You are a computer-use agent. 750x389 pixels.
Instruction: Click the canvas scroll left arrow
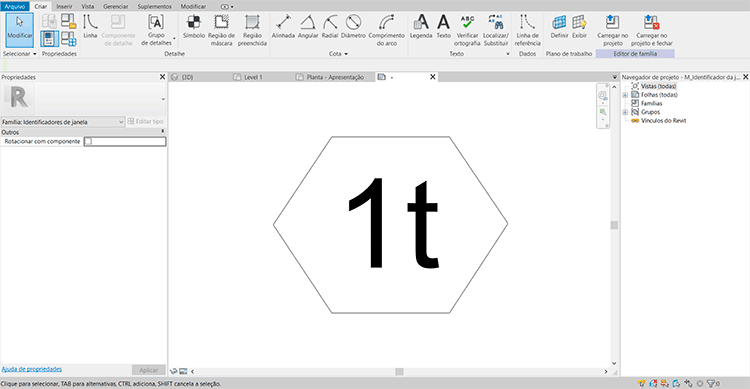click(x=192, y=371)
